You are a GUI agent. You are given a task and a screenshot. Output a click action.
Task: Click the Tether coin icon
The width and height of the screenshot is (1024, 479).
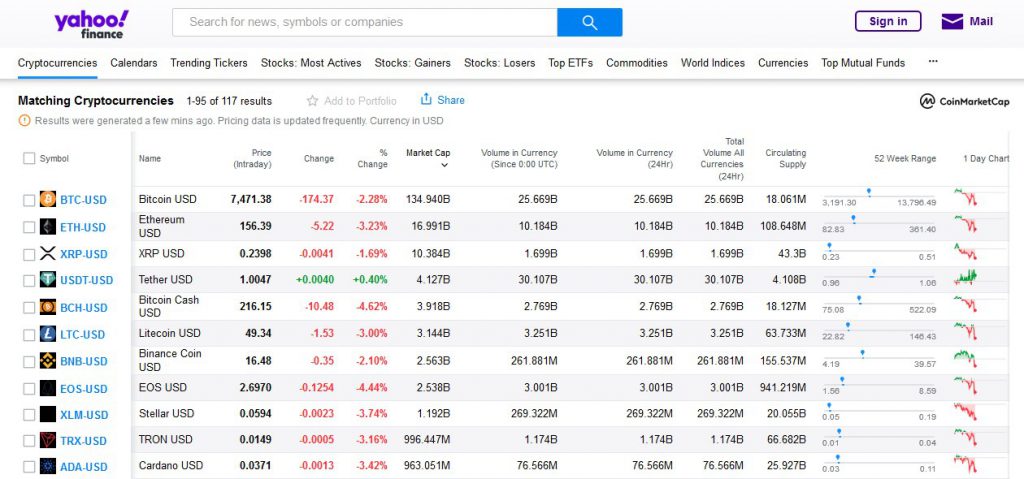click(48, 280)
